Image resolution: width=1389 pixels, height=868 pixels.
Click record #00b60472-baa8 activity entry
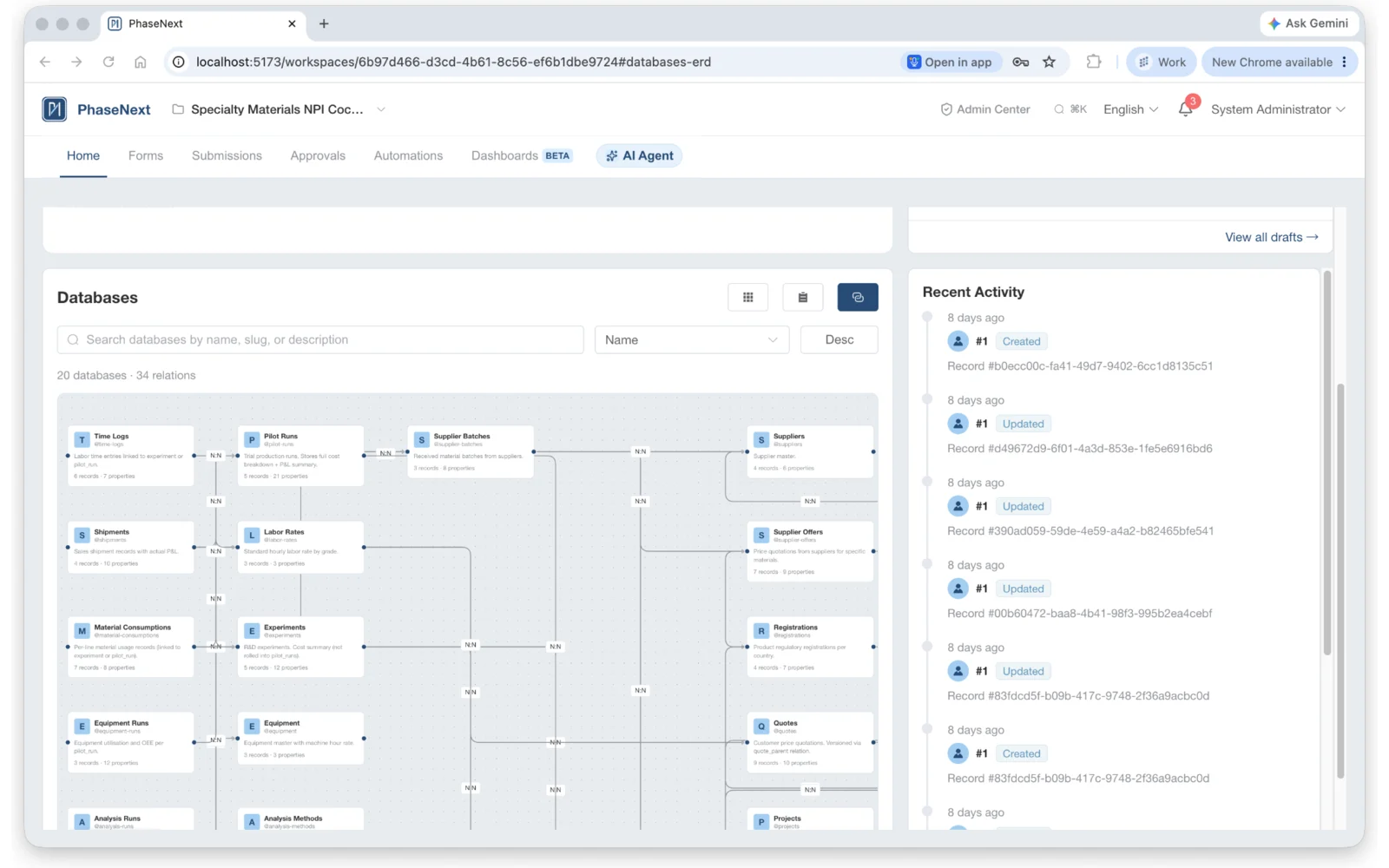coord(1080,614)
